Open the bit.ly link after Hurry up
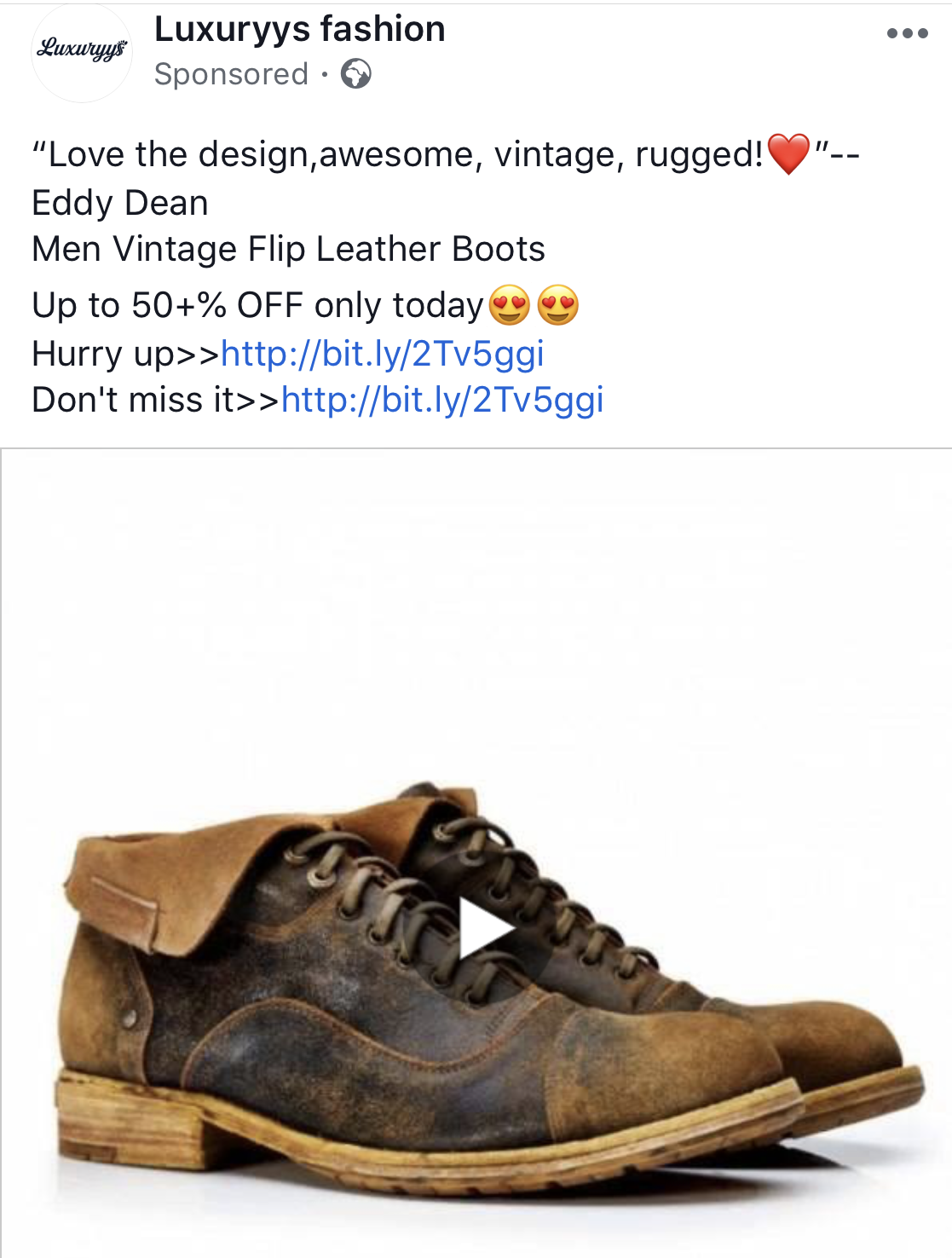 [383, 354]
